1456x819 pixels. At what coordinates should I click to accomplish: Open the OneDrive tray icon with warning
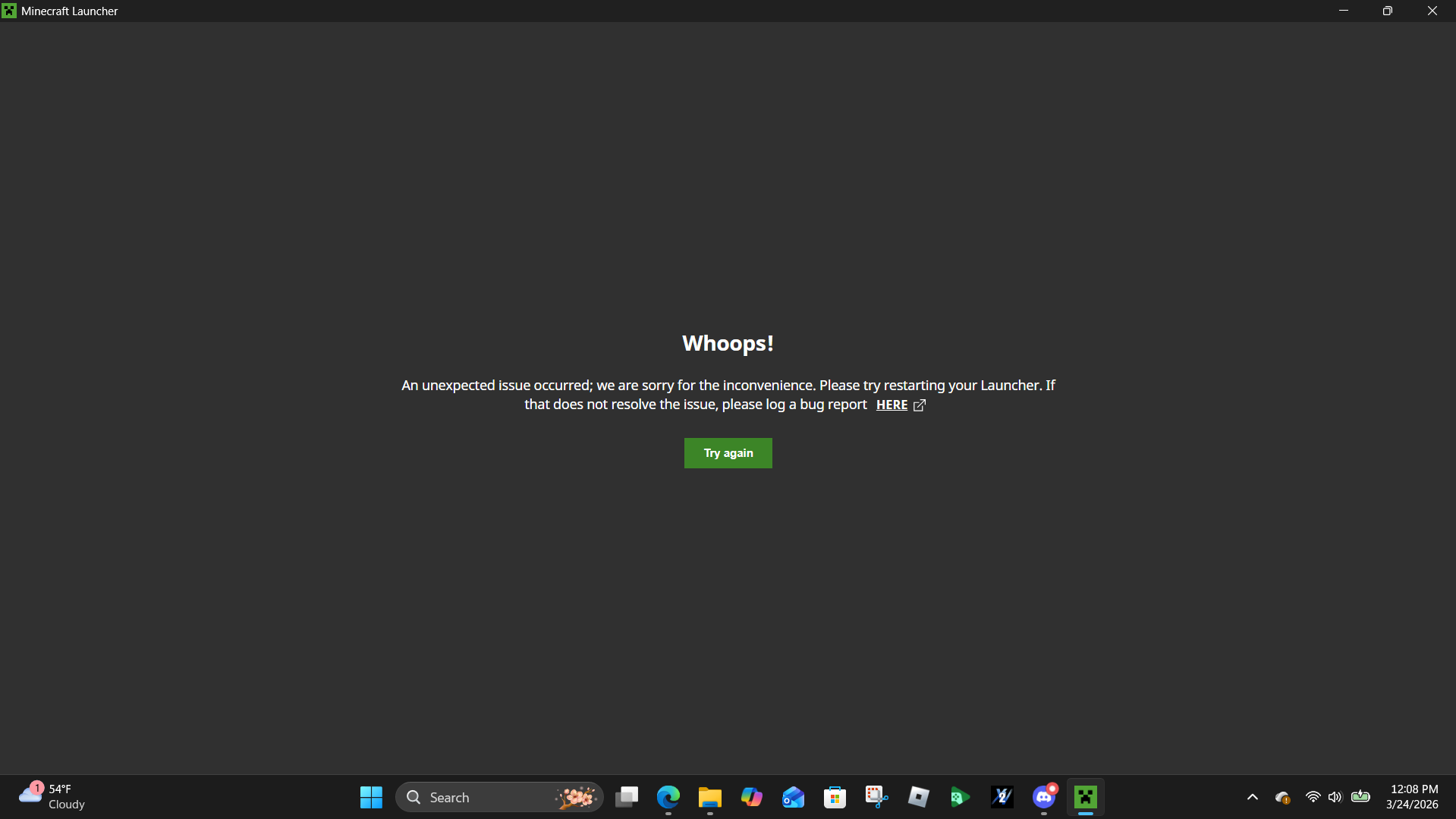point(1283,797)
